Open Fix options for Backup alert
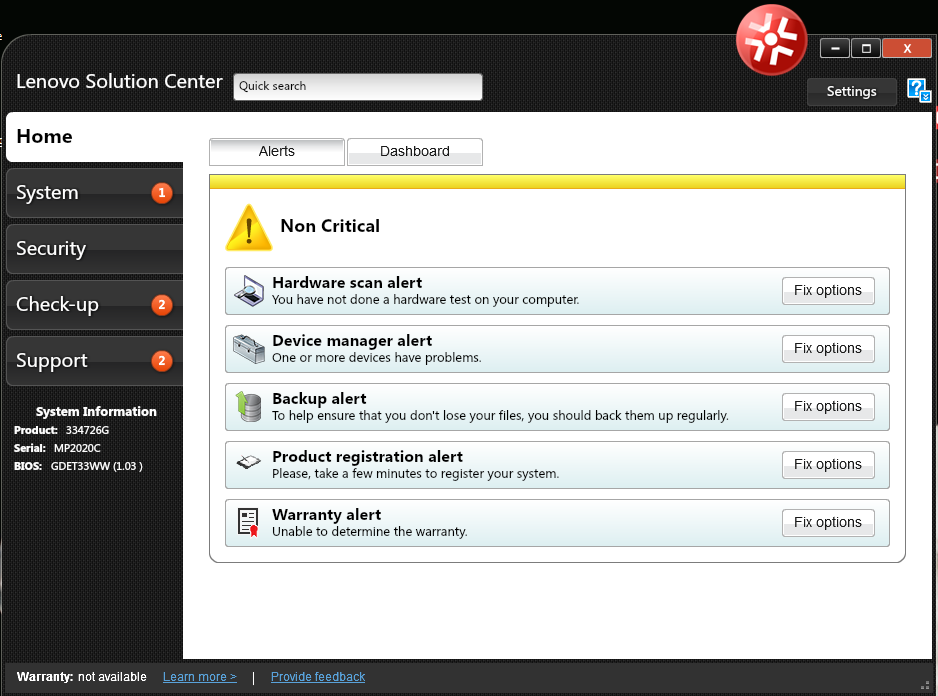938x696 pixels. (x=828, y=406)
